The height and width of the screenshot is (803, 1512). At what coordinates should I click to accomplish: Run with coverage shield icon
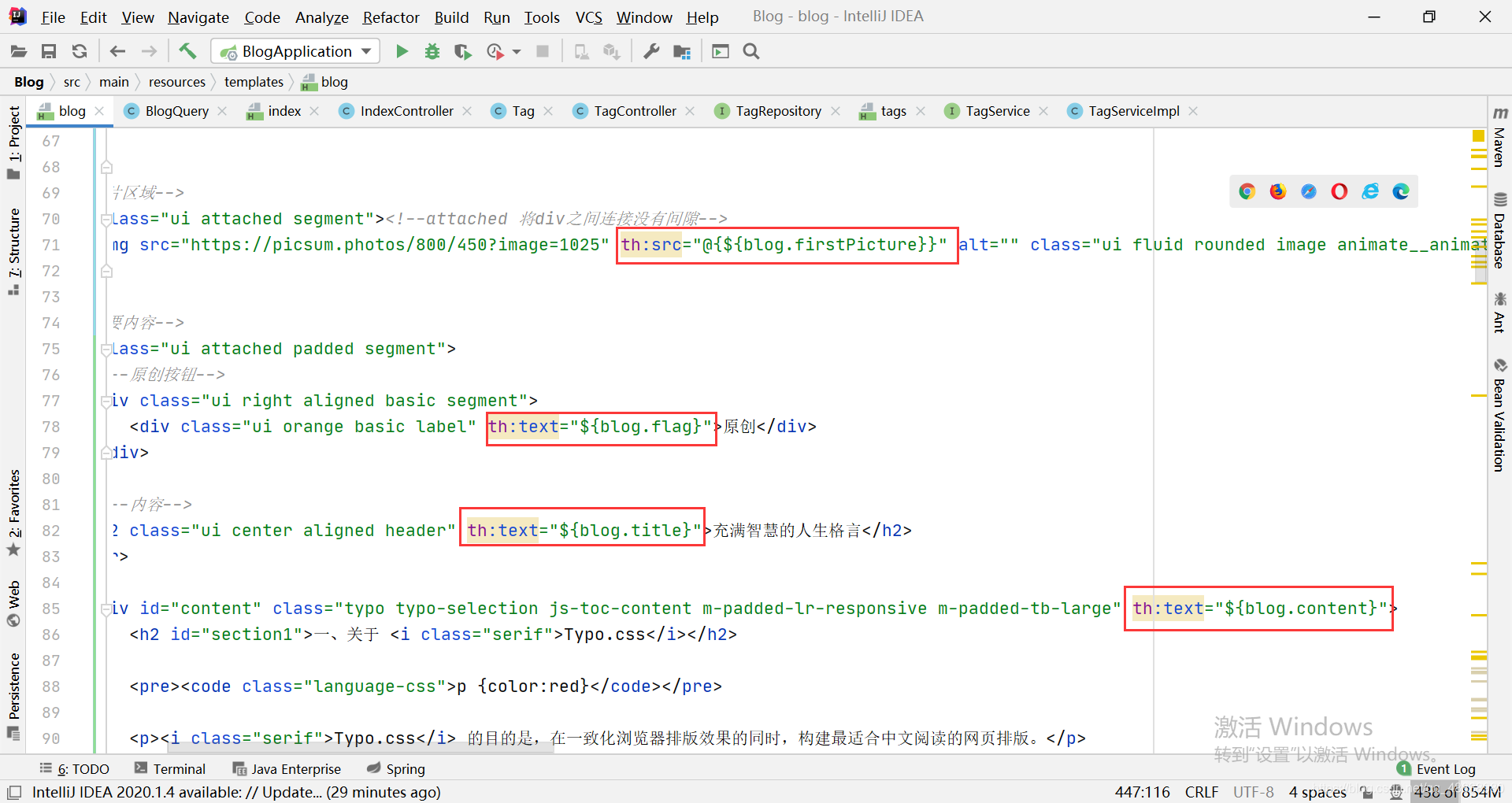pyautogui.click(x=463, y=52)
